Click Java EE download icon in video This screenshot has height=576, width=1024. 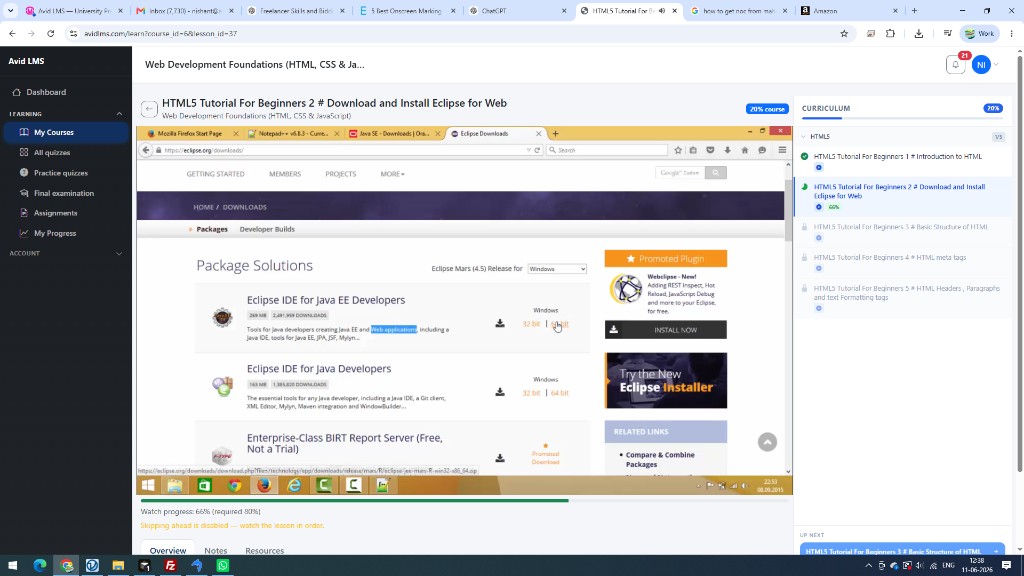(x=500, y=323)
